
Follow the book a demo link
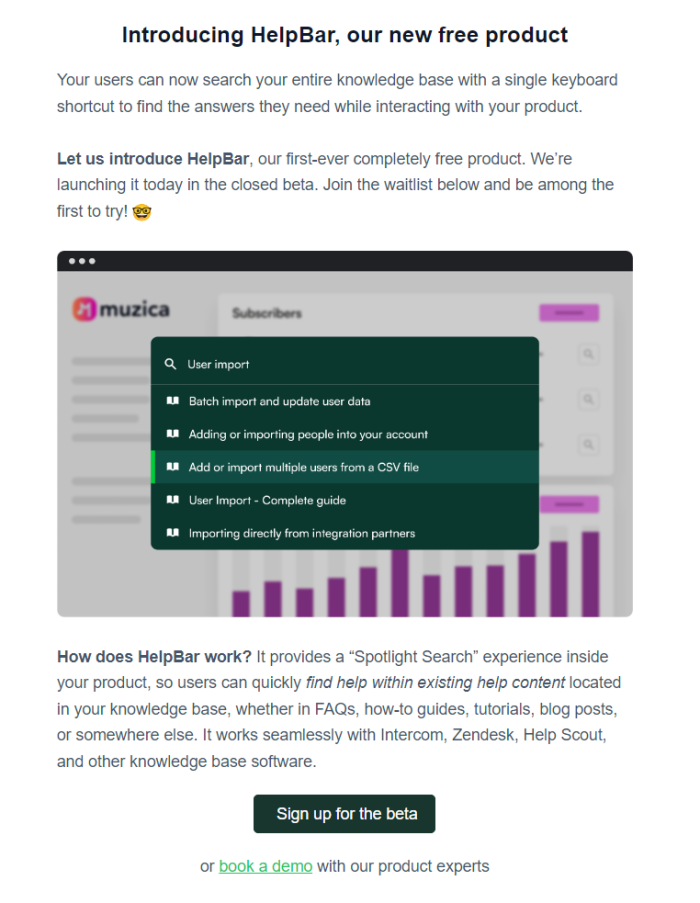(265, 866)
